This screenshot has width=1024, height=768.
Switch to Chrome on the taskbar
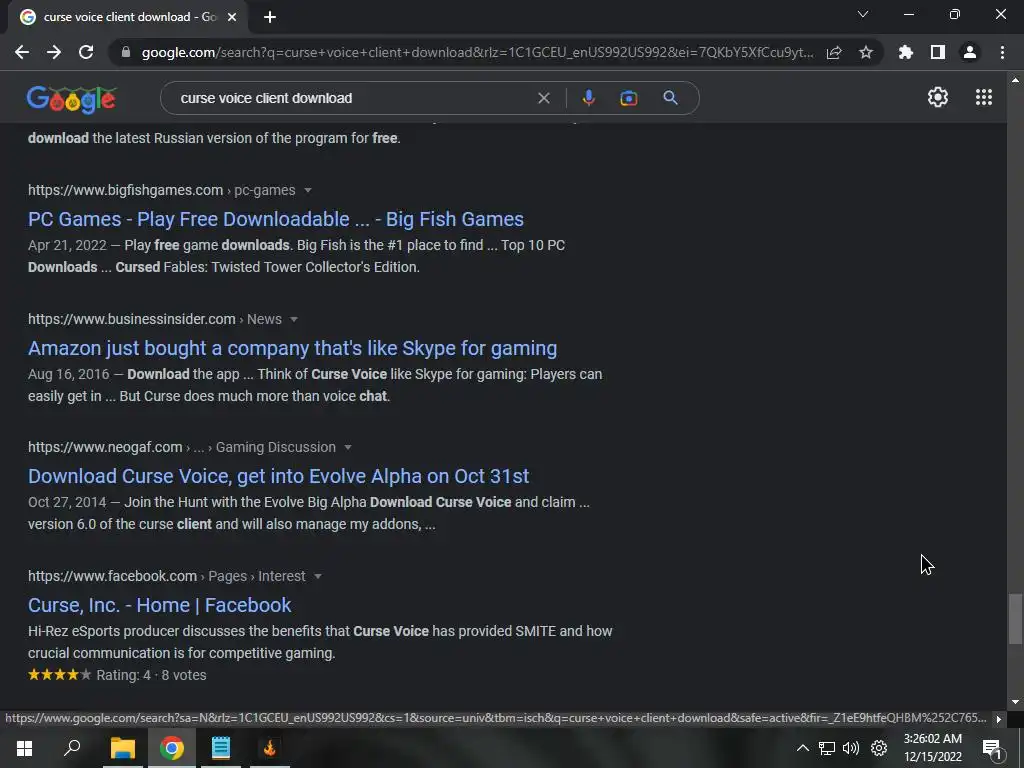172,748
